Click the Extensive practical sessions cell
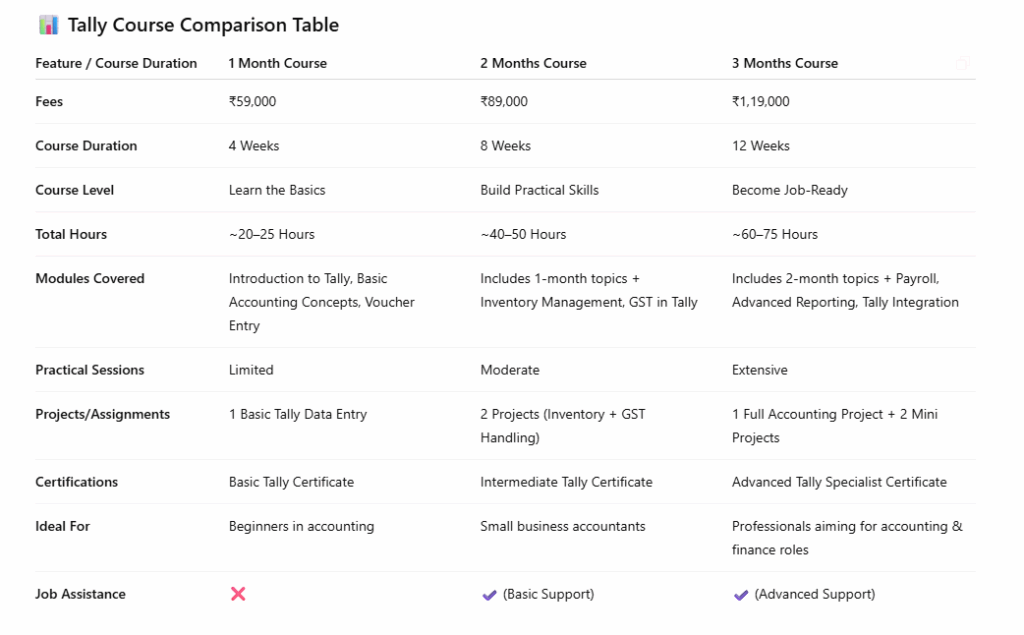This screenshot has width=1024, height=635. 760,370
